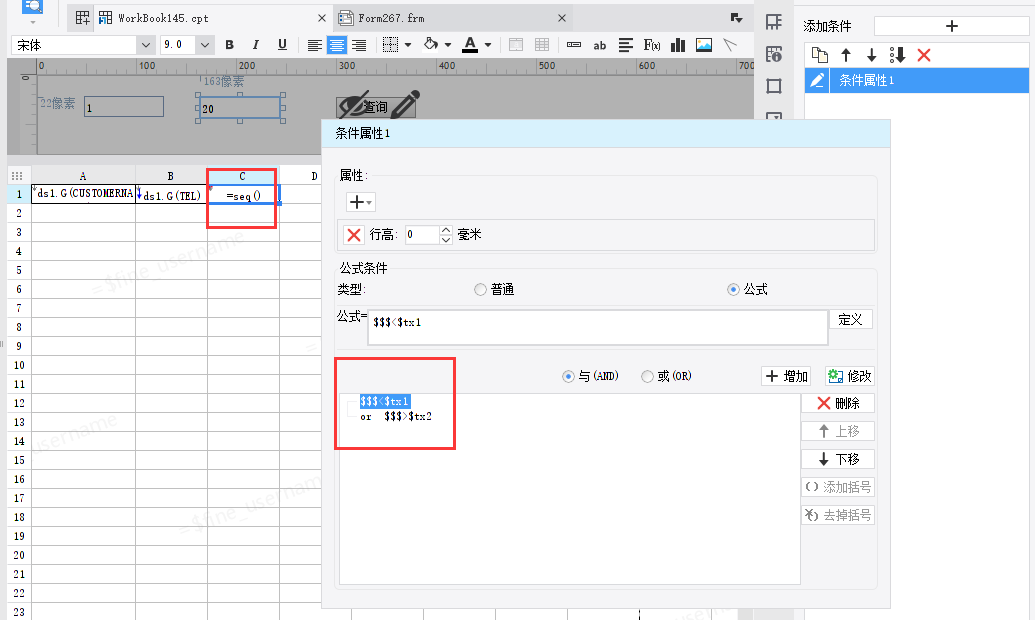Viewport: 1035px width, 620px height.
Task: Click the add condition plus button
Action: coord(951,26)
